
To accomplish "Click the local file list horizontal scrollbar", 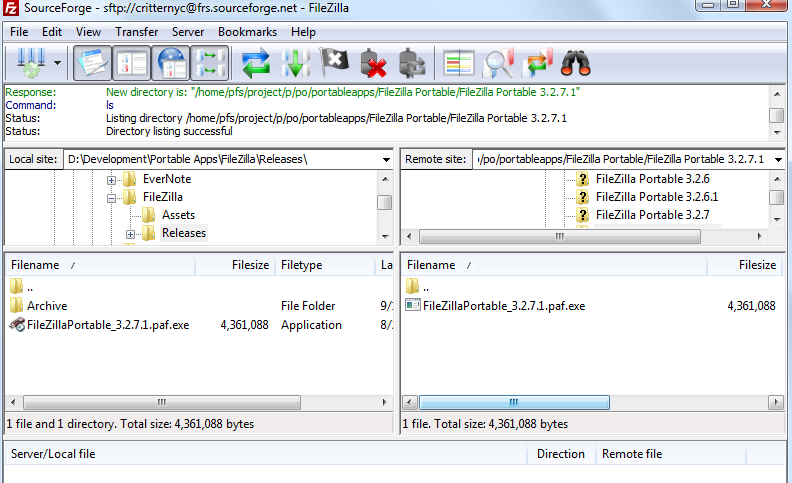I will click(x=162, y=403).
